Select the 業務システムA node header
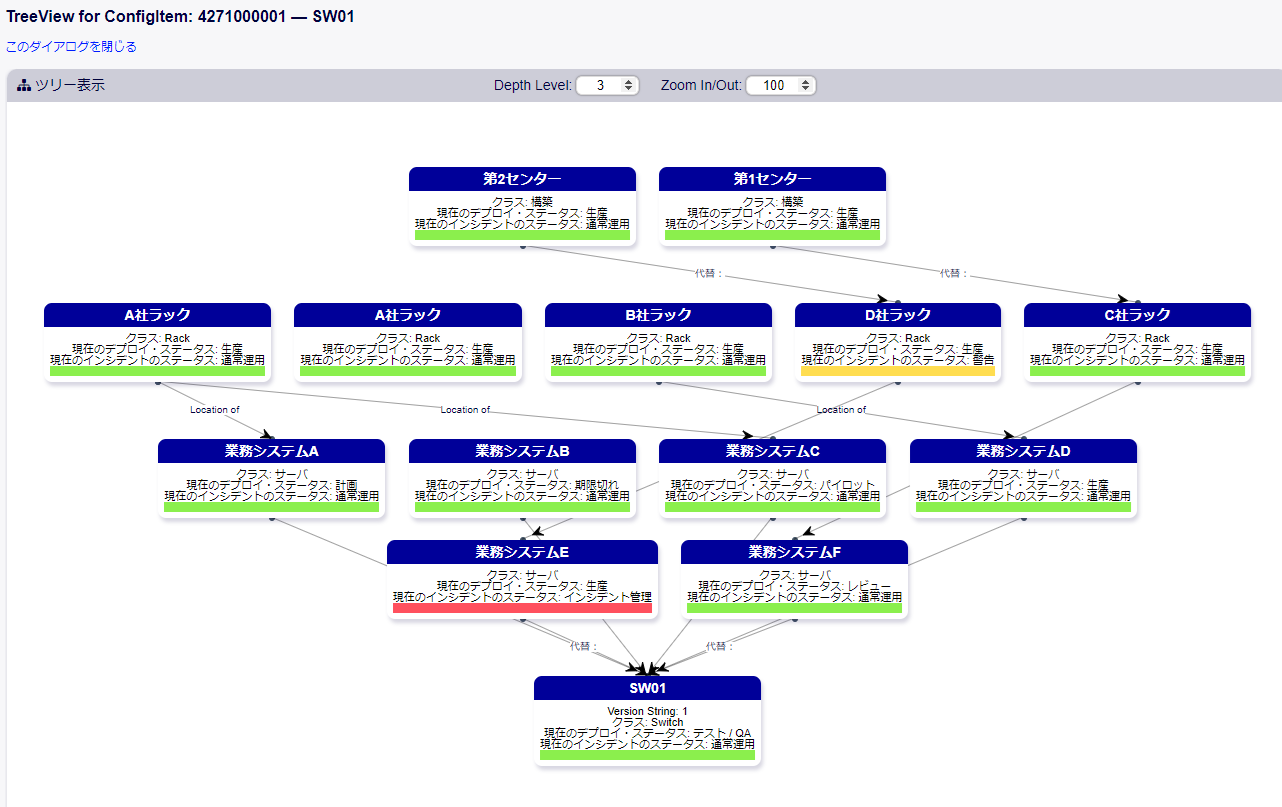This screenshot has height=807, width=1282. tap(271, 451)
